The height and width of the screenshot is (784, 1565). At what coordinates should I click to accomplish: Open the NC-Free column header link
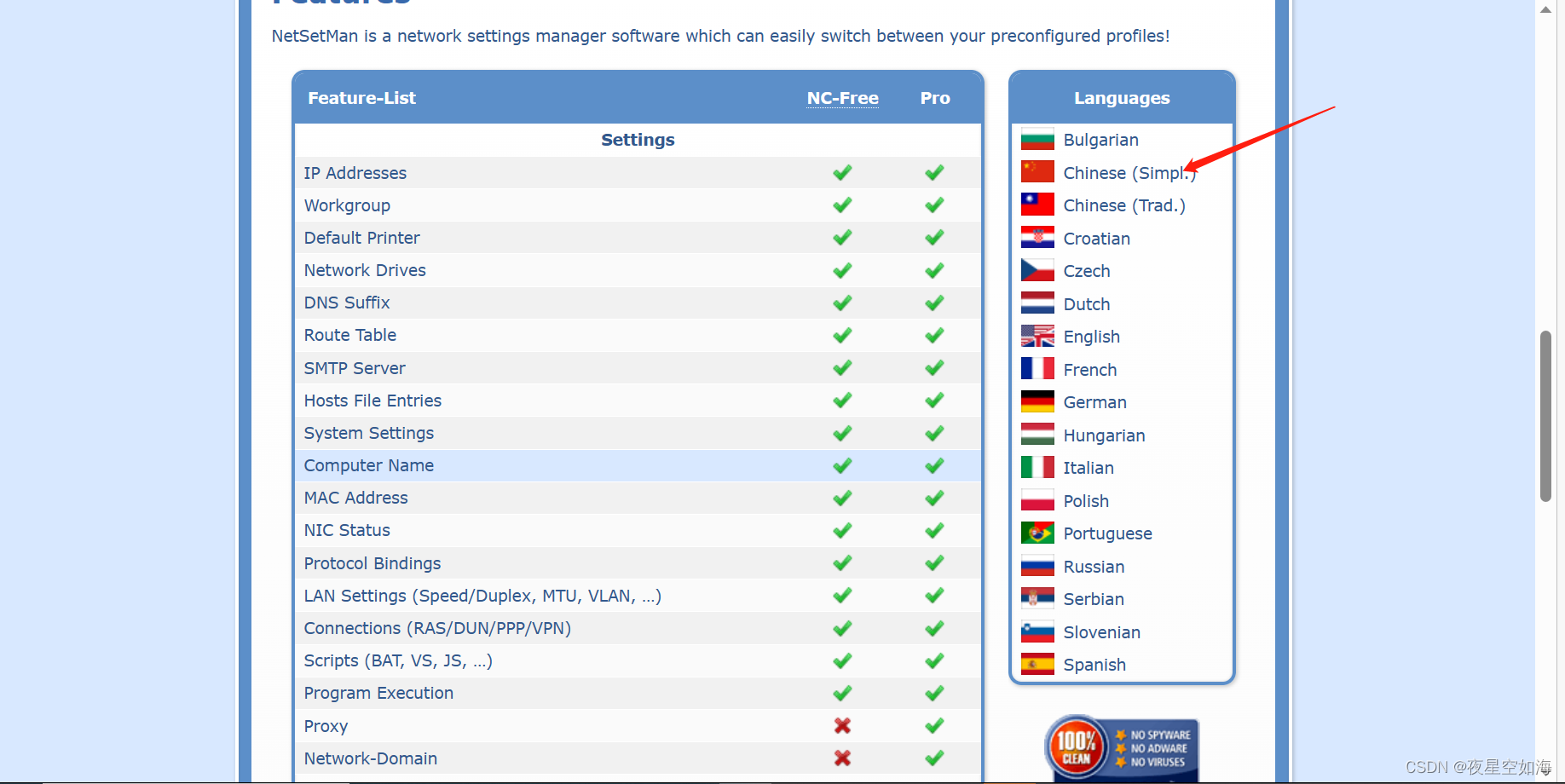point(842,98)
